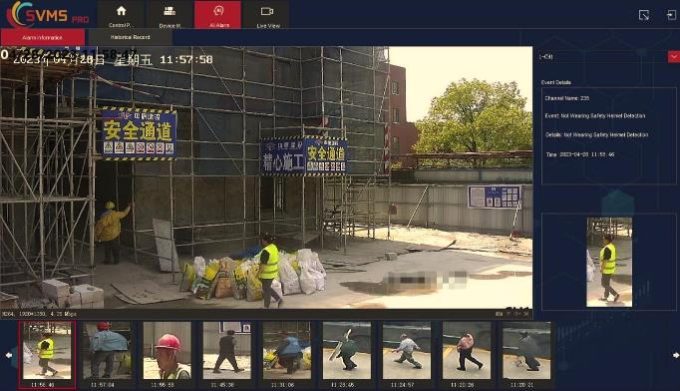Image resolution: width=680 pixels, height=391 pixels.
Task: Click the window resize icon at top right
Action: 644,15
